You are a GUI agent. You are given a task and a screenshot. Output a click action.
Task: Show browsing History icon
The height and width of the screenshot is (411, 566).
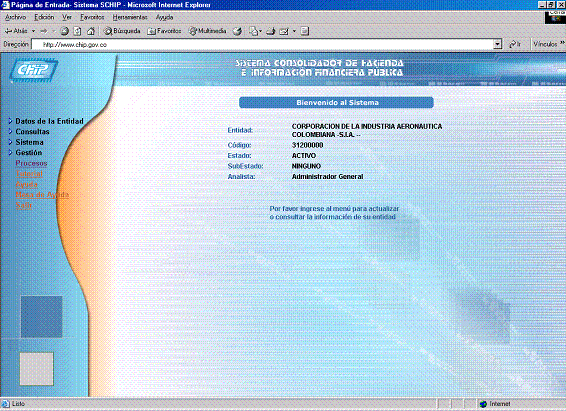tap(237, 31)
